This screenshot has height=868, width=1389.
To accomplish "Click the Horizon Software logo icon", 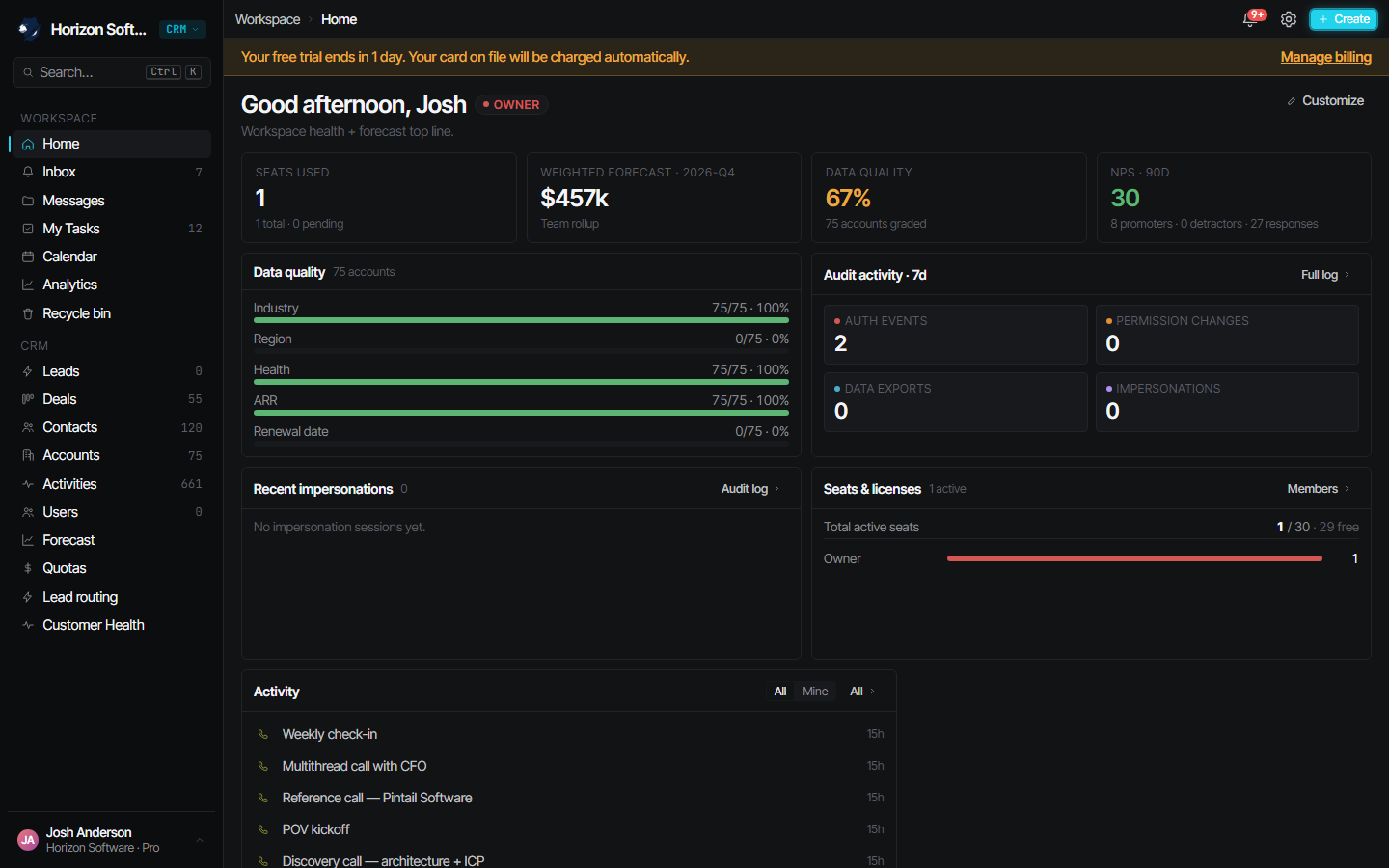I will [x=29, y=29].
